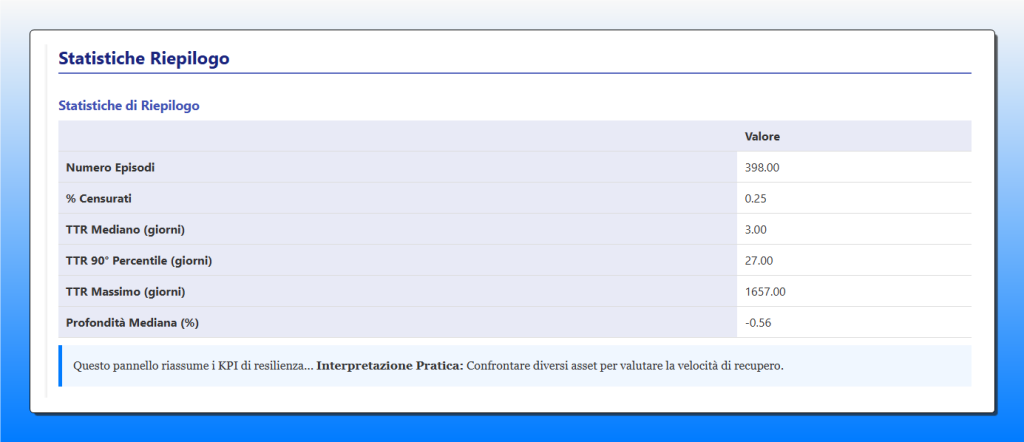Viewport: 1024px width, 442px height.
Task: Click the 27.00 value cell
Action: [x=759, y=260]
